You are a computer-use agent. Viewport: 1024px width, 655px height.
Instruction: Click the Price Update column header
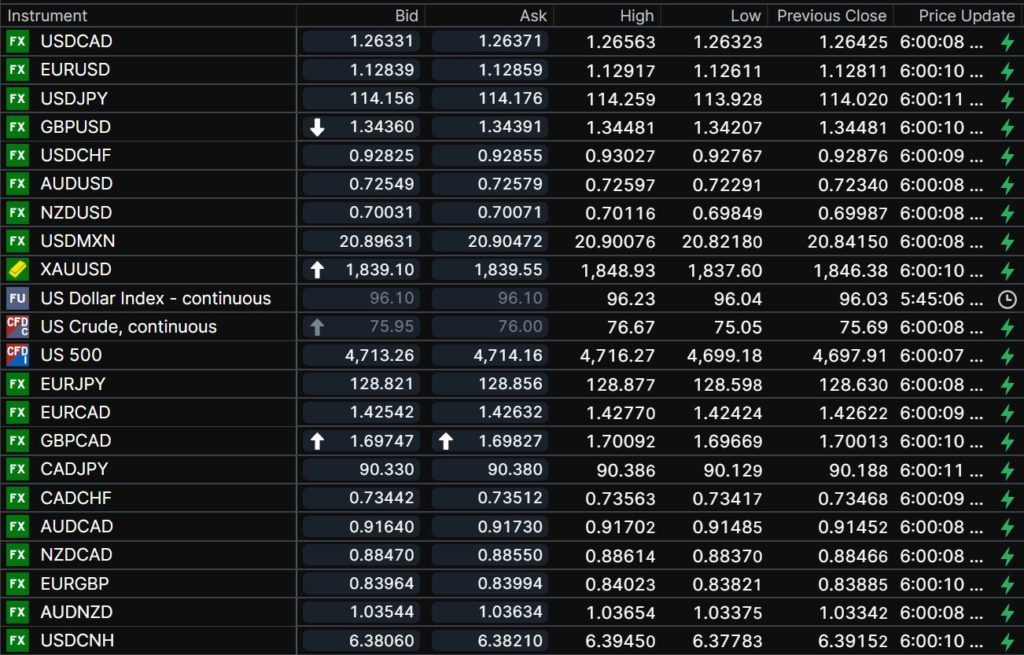pyautogui.click(x=966, y=15)
